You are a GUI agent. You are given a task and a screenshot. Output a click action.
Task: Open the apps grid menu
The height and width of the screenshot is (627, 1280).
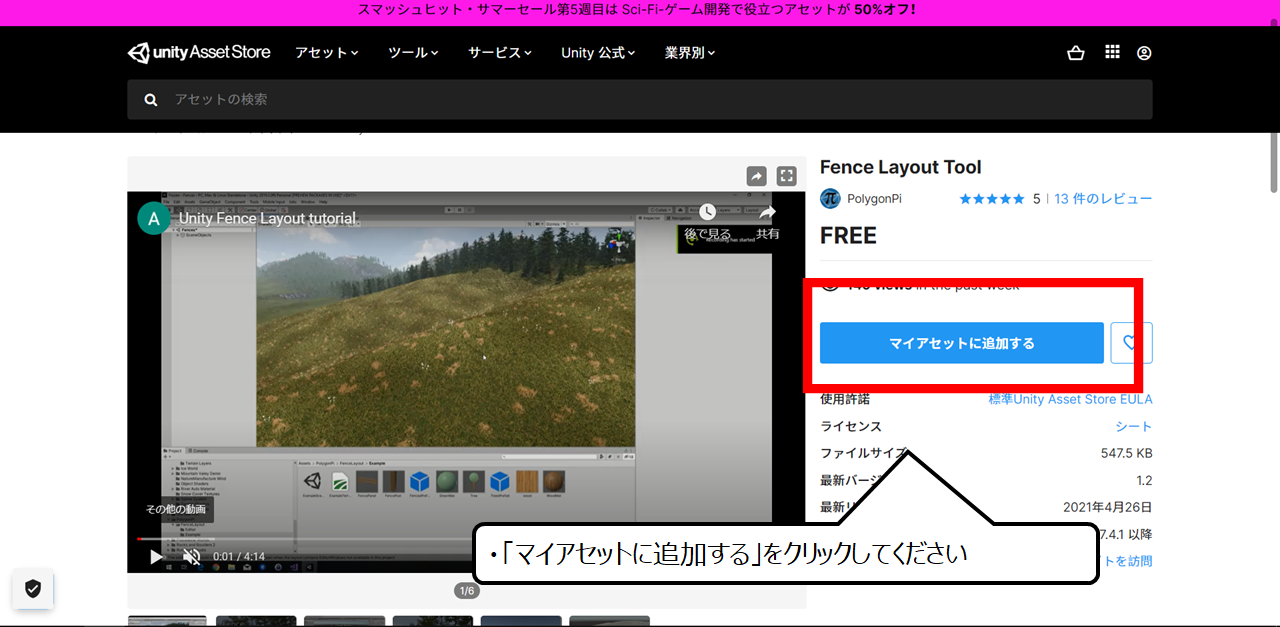[x=1112, y=53]
